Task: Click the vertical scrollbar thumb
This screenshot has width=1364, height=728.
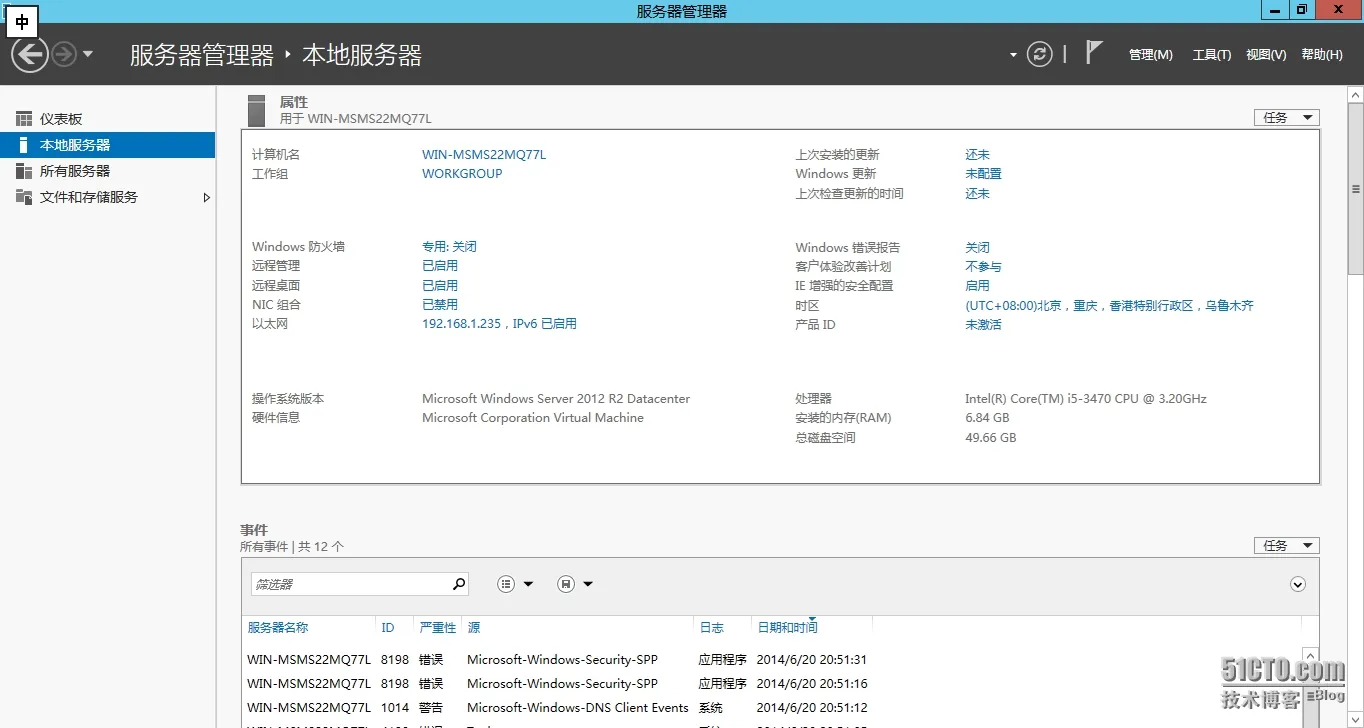Action: pos(1356,188)
